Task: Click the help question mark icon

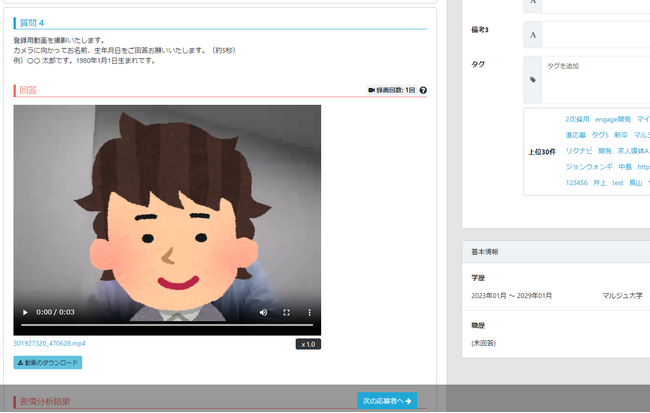Action: point(423,91)
